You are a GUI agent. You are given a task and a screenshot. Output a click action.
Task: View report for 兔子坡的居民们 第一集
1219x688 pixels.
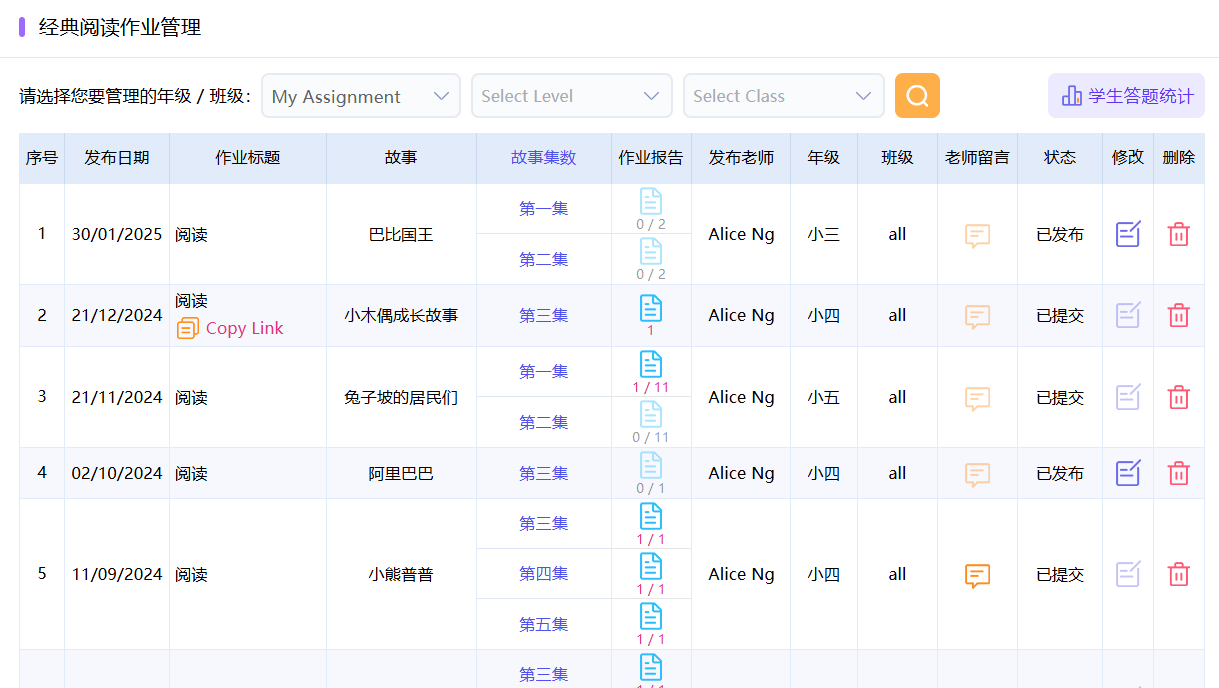(651, 365)
